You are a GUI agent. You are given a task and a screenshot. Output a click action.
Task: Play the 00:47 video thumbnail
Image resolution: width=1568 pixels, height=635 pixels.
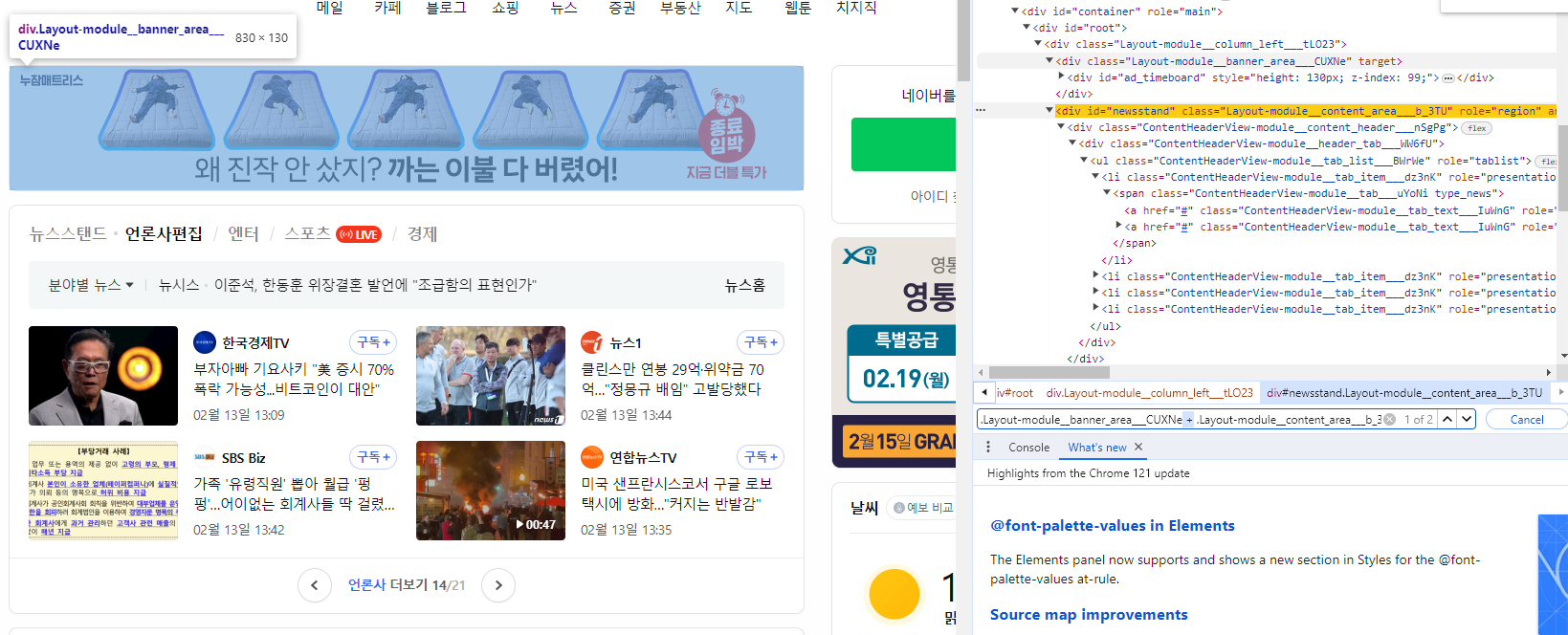click(491, 491)
